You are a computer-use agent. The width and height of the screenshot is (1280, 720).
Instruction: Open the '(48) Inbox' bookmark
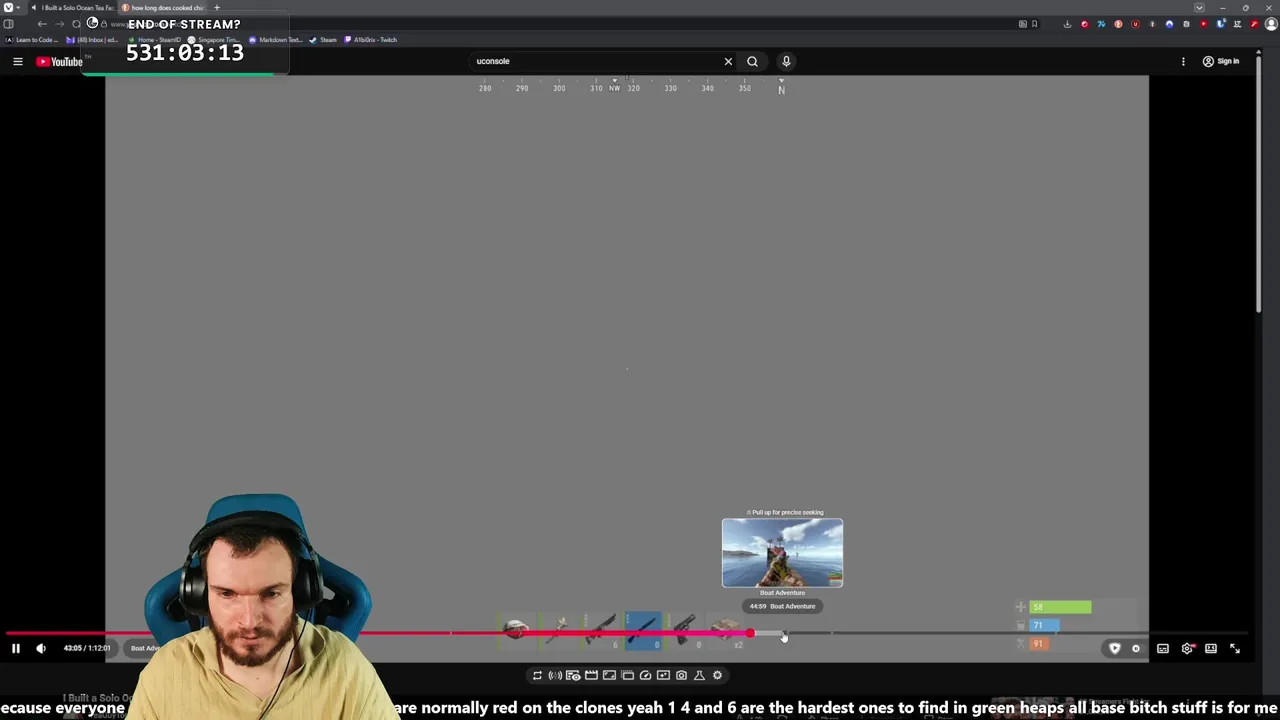[x=92, y=40]
